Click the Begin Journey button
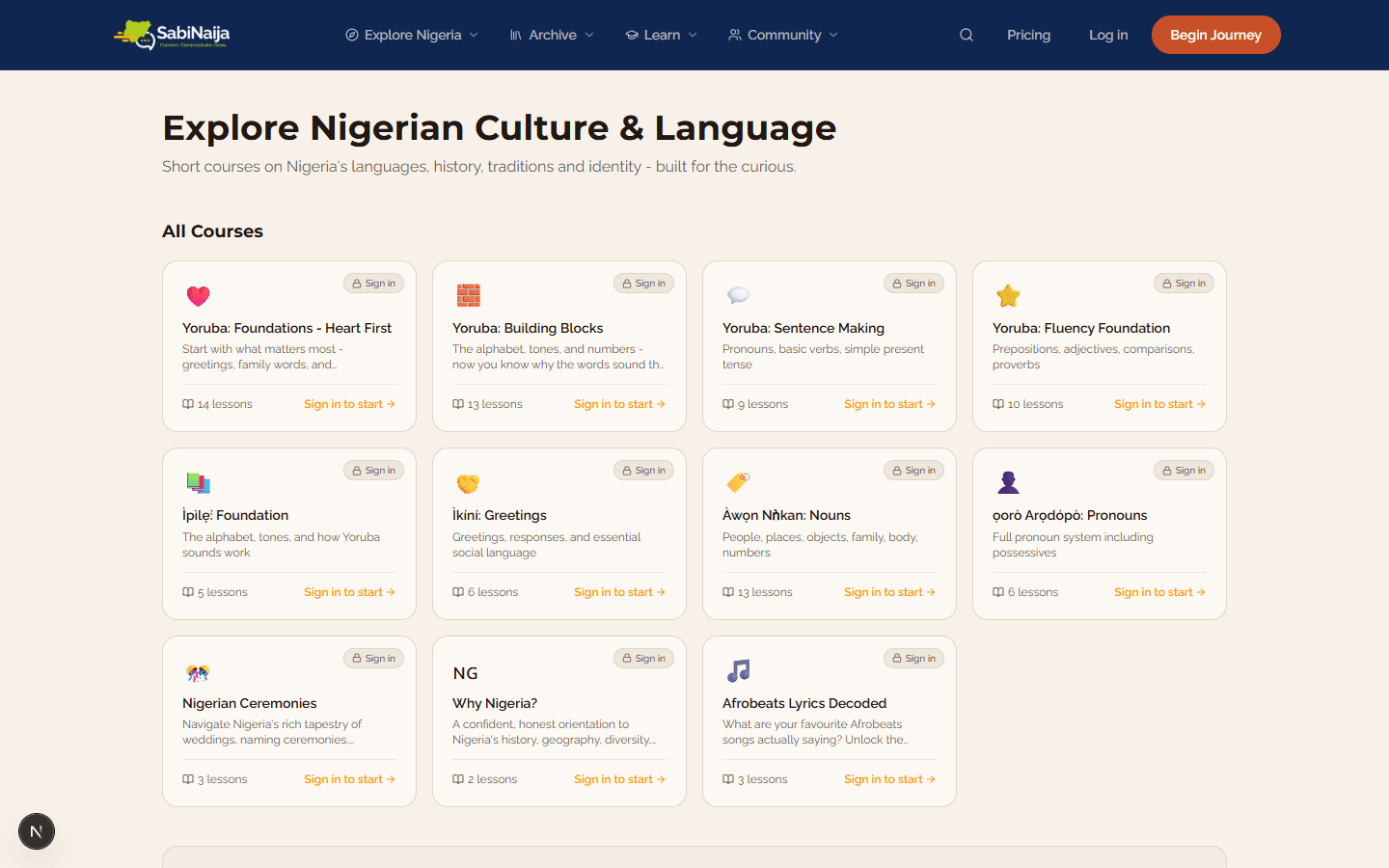The height and width of the screenshot is (868, 1389). (x=1215, y=35)
